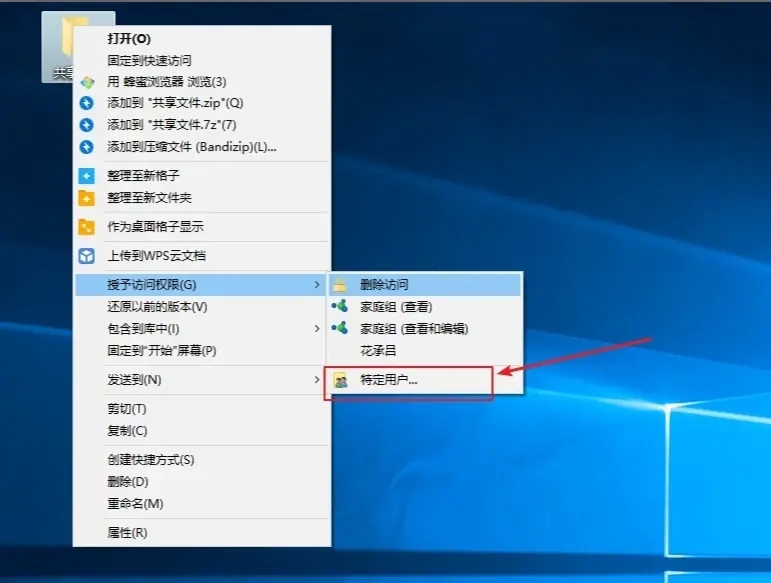Expand the 发送到(N) submenu arrow
This screenshot has width=771, height=583.
(x=318, y=380)
